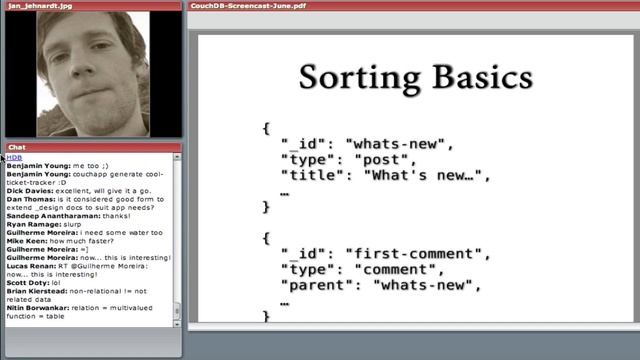Screen dimensions: 640x360
Task: Click the "type": "comment" line on slide
Action: tap(362, 270)
